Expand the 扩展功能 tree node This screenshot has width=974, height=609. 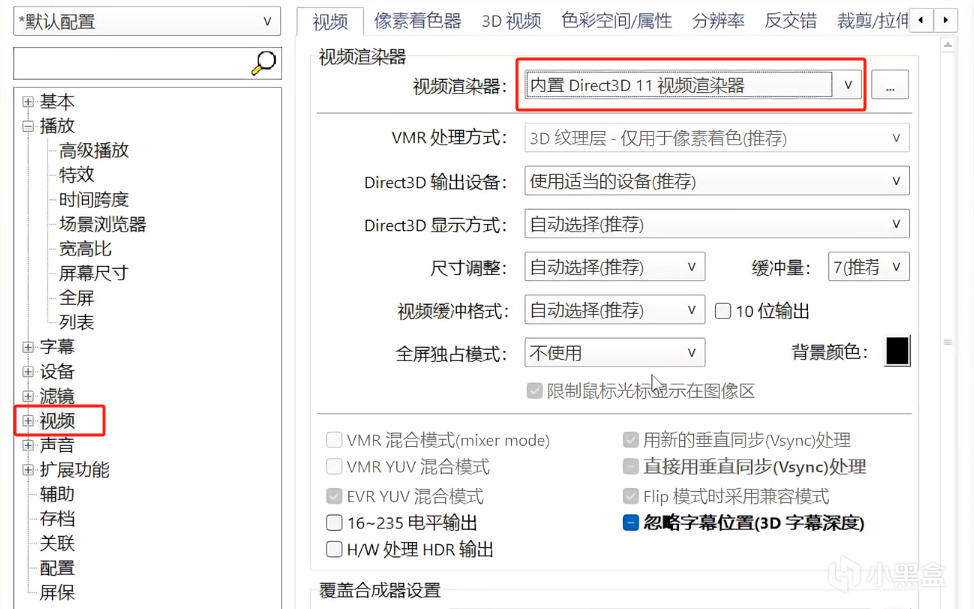pyautogui.click(x=28, y=470)
